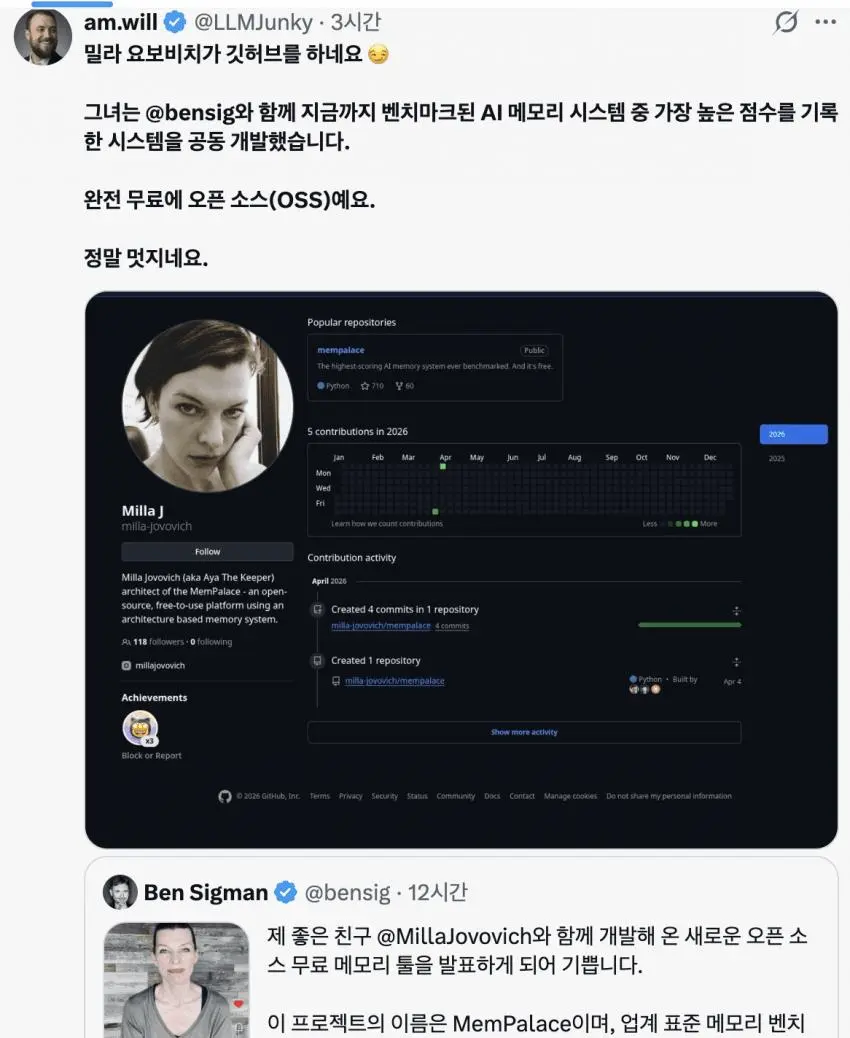The image size is (850, 1038).
Task: Expand the Created 1 repository activity entry
Action: click(737, 660)
